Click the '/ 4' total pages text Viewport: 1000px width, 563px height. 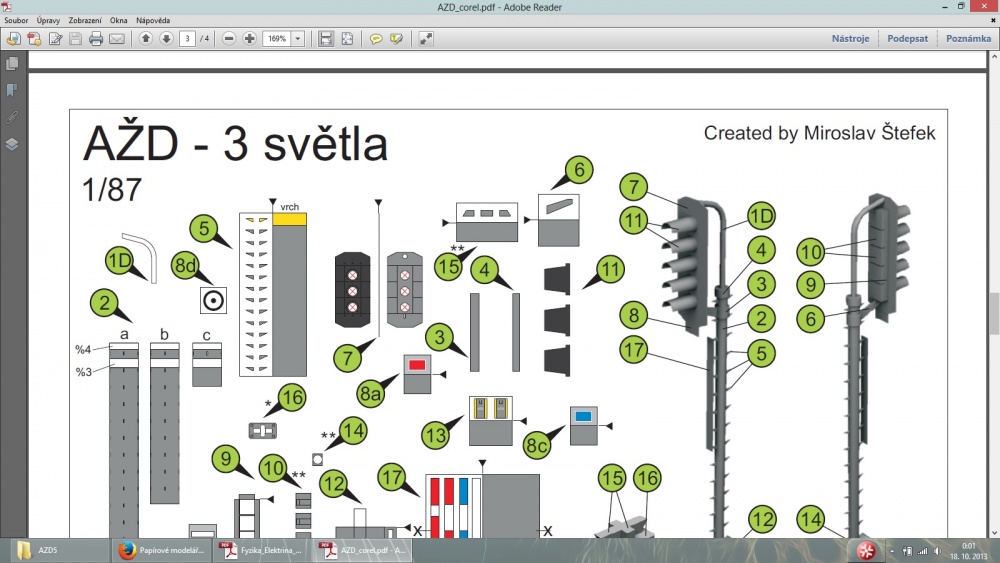(204, 39)
